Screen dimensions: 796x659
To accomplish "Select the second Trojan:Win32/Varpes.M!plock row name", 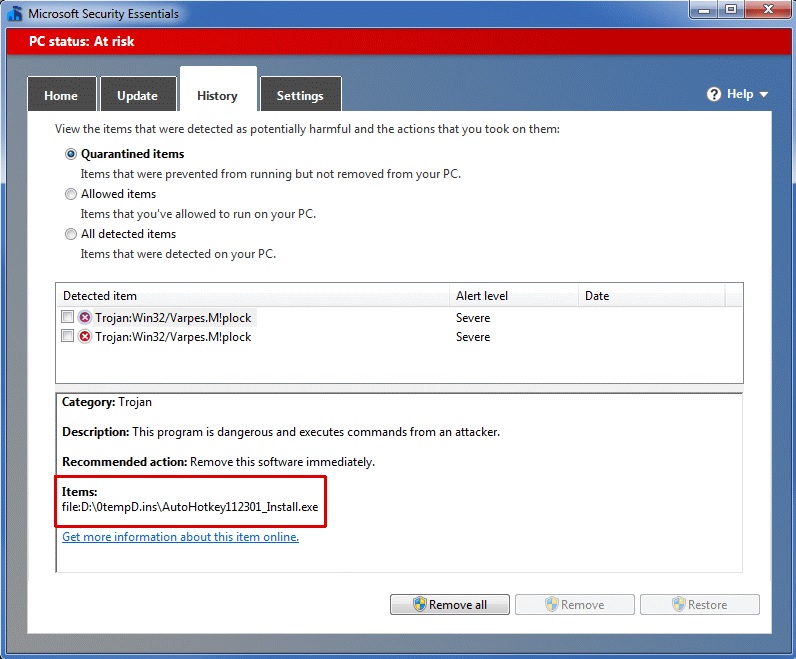I will coord(173,337).
